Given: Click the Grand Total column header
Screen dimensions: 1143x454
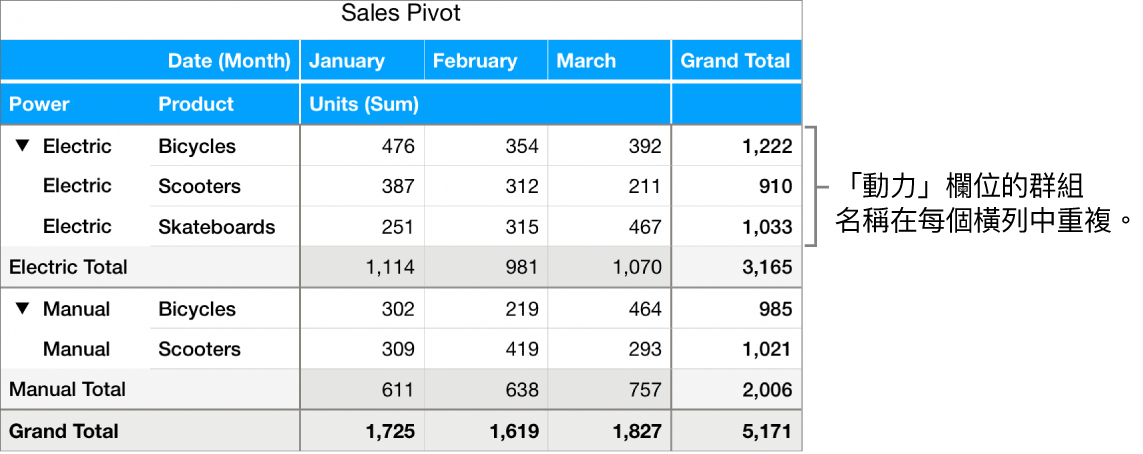Looking at the screenshot, I should [735, 61].
